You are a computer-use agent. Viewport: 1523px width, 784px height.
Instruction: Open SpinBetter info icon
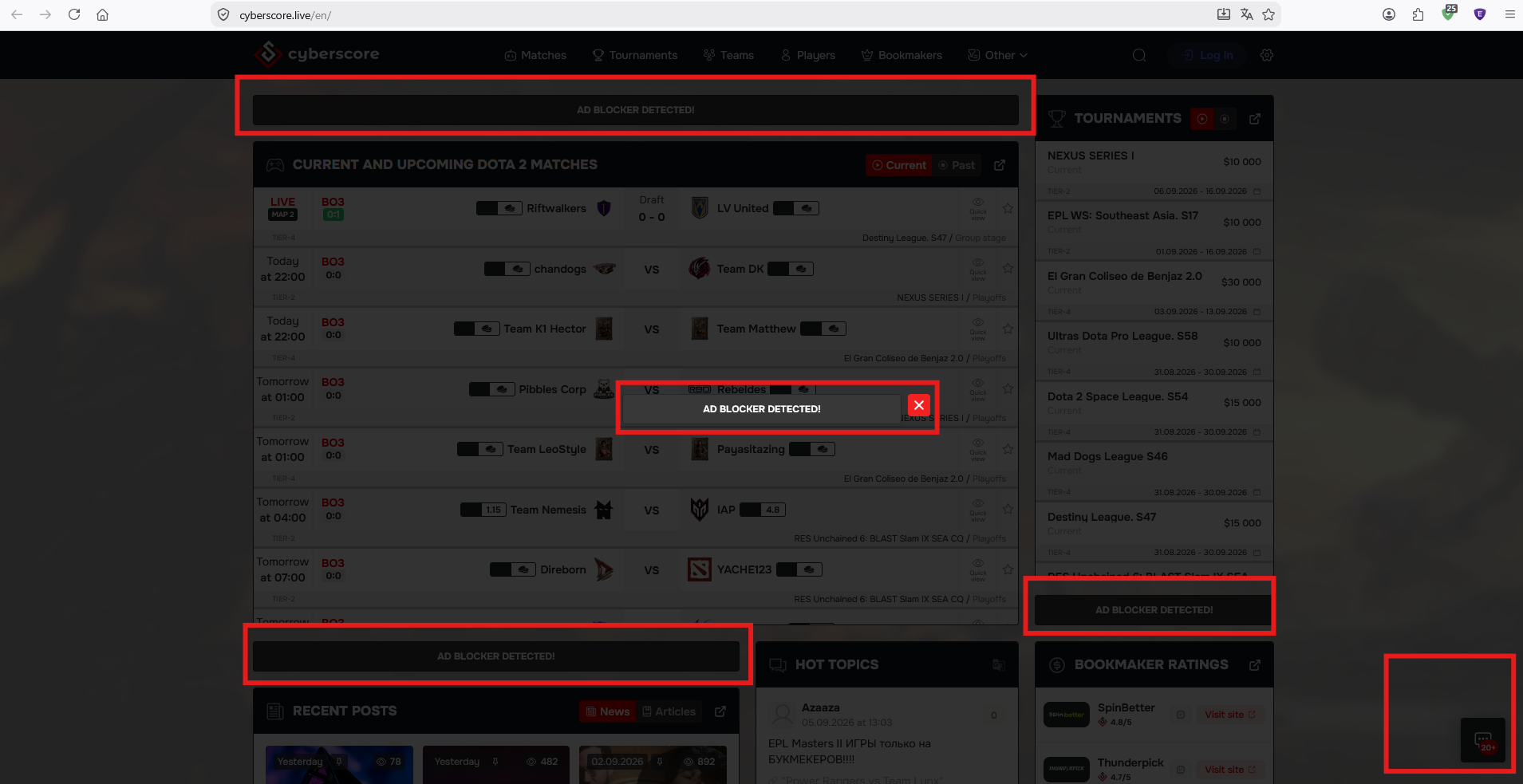coord(1180,715)
